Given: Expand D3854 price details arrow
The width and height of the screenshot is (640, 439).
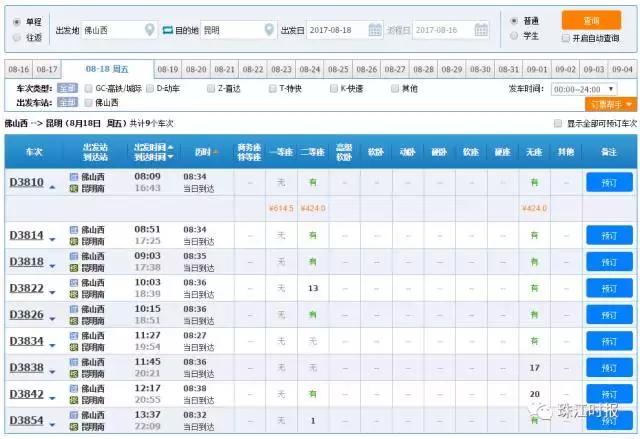Looking at the screenshot, I should pos(52,425).
